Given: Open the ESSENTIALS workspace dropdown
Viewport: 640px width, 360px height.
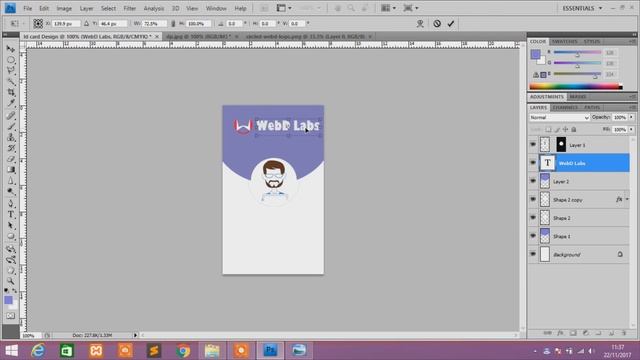Looking at the screenshot, I should pos(582,8).
